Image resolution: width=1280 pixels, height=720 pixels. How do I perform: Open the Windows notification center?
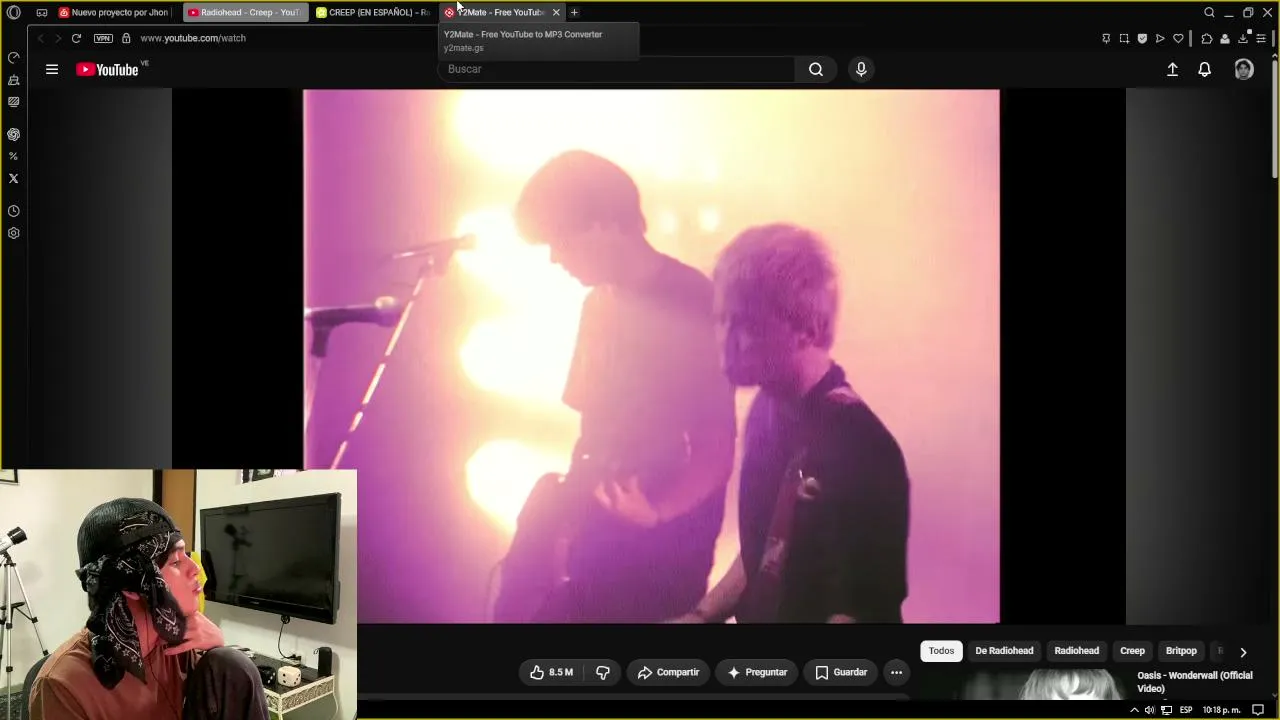coord(1258,710)
